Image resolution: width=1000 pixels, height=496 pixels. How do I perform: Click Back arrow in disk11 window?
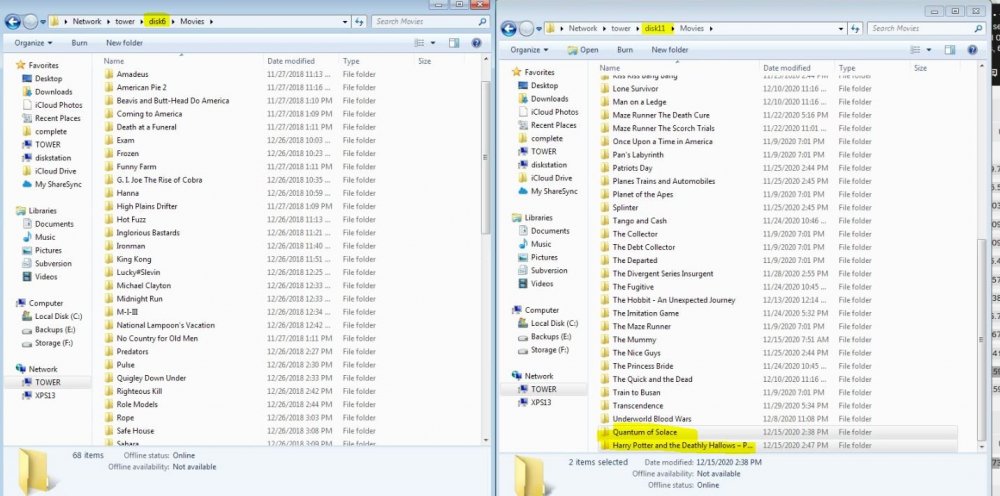click(x=508, y=29)
